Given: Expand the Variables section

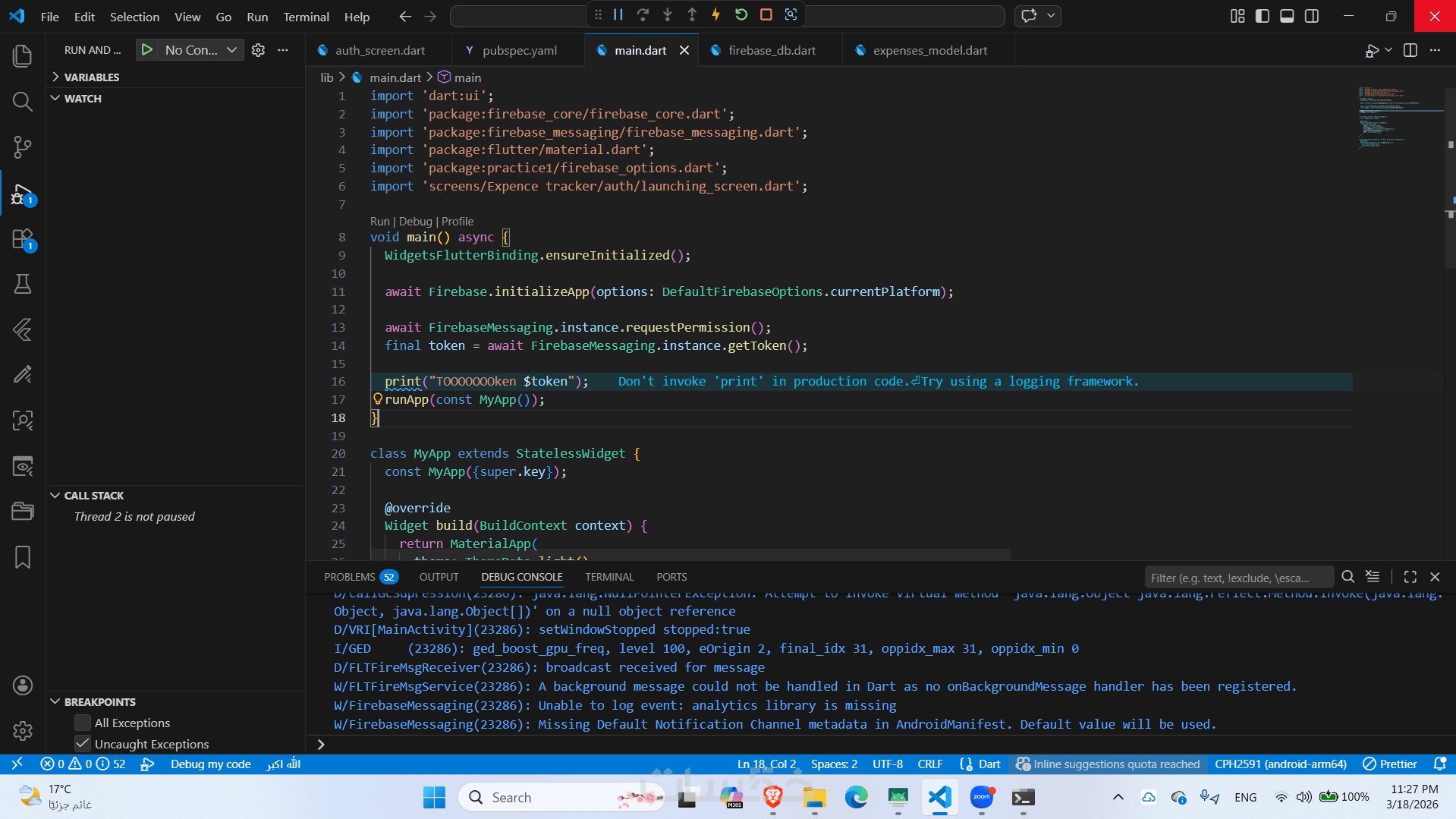Looking at the screenshot, I should [x=91, y=77].
